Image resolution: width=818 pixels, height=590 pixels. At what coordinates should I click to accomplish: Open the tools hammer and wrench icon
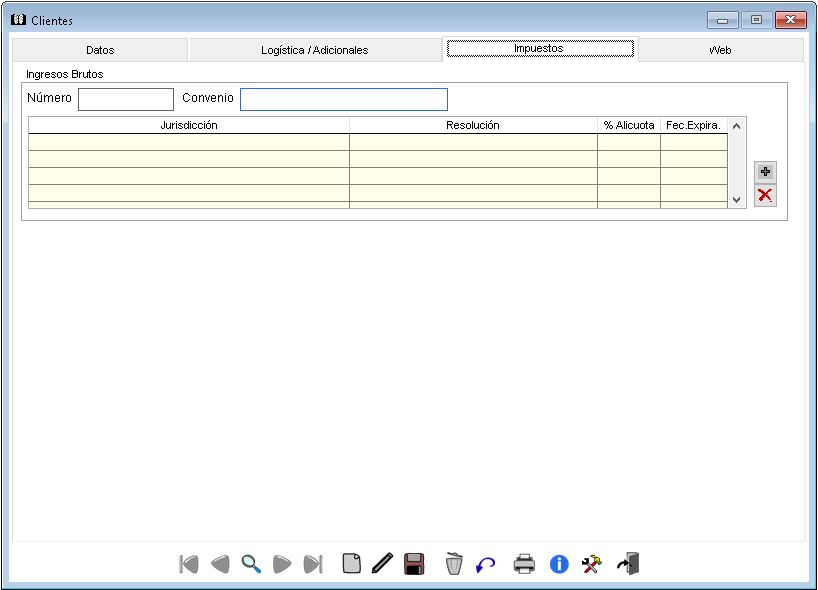tap(592, 564)
